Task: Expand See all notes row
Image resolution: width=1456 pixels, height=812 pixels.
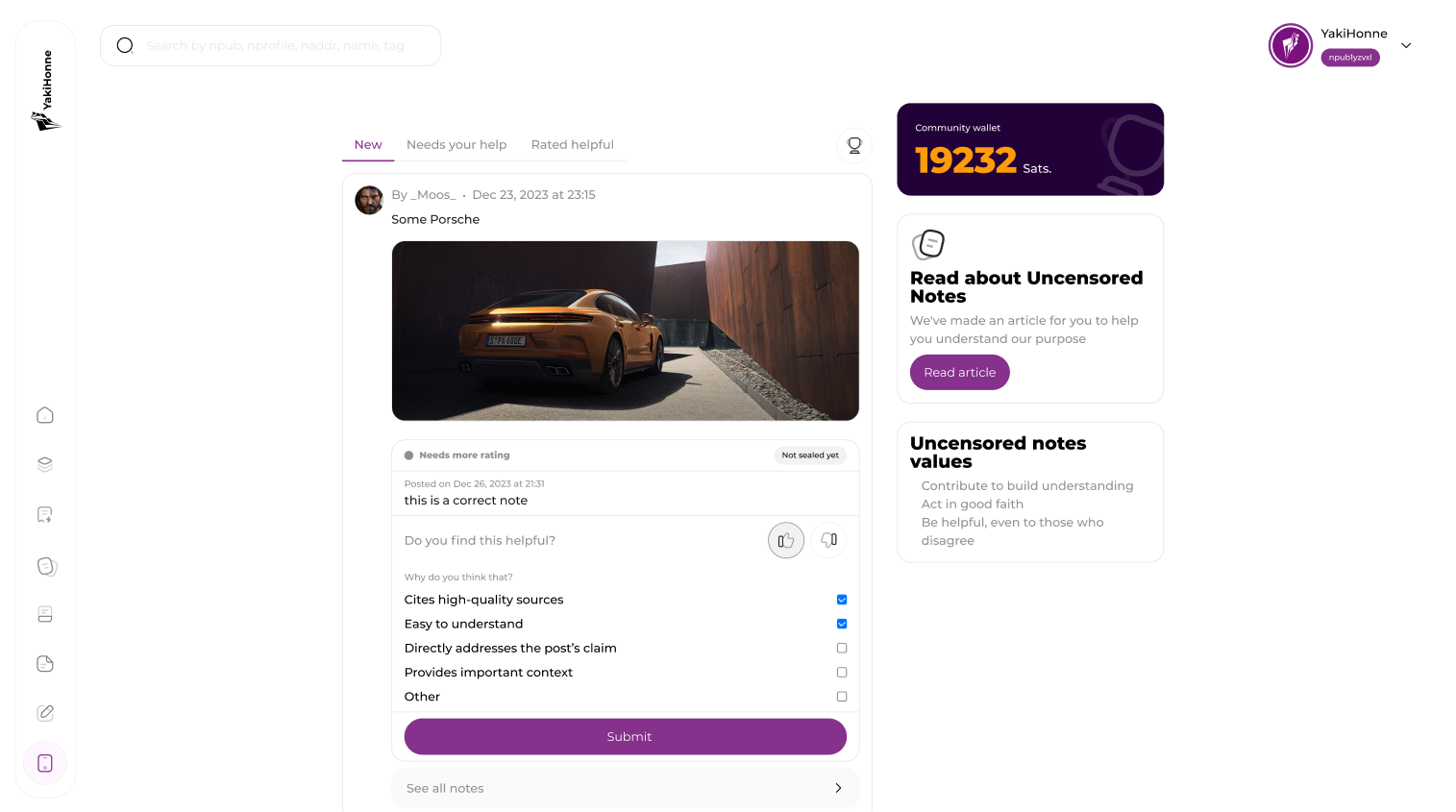Action: pyautogui.click(x=626, y=788)
